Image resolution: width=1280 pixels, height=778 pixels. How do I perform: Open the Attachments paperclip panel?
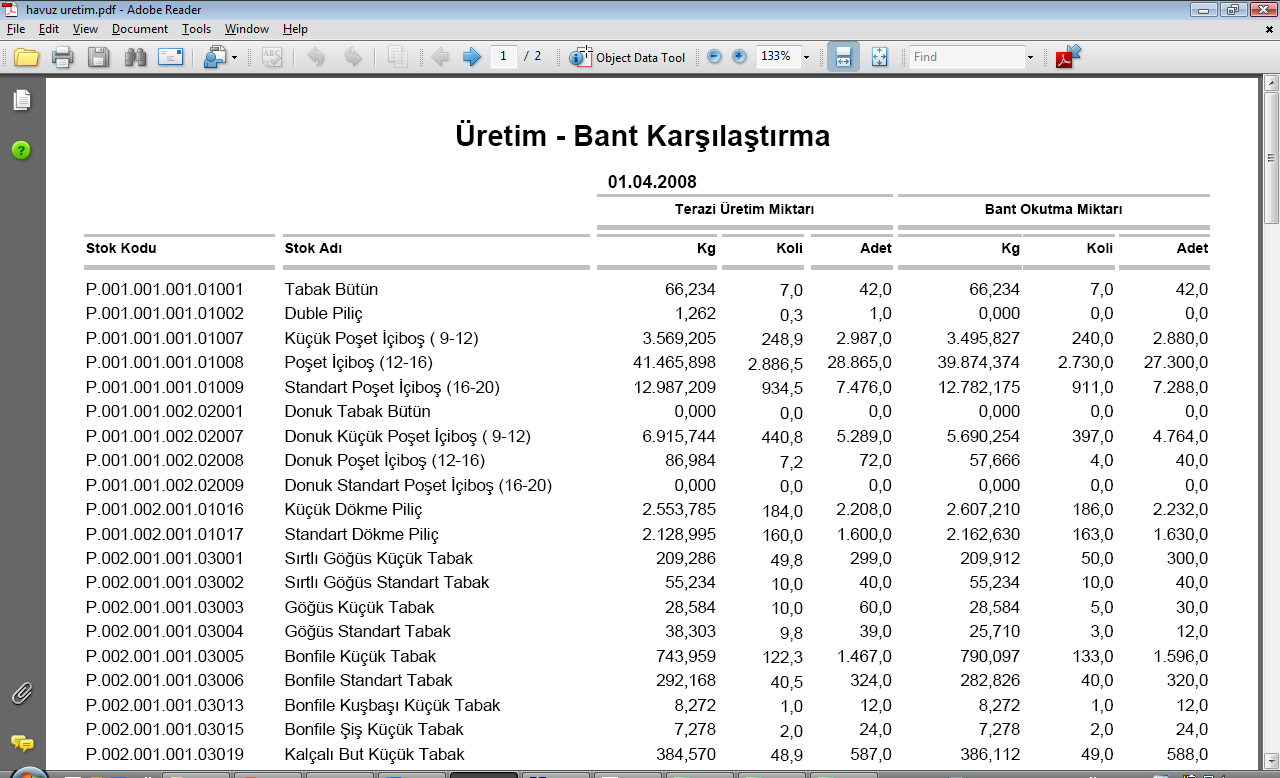[22, 693]
